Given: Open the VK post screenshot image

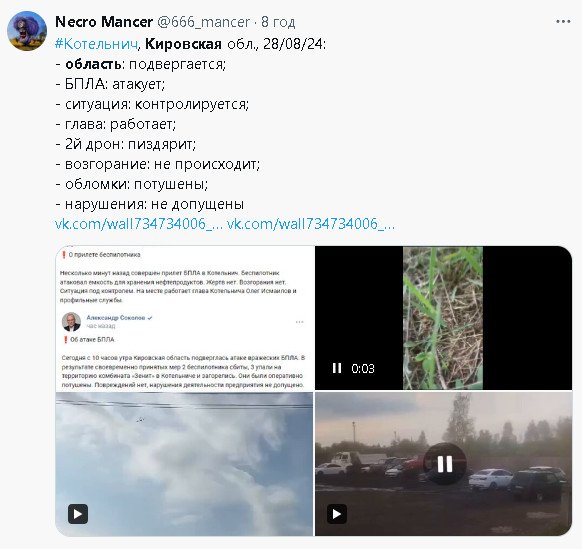Looking at the screenshot, I should tap(184, 318).
